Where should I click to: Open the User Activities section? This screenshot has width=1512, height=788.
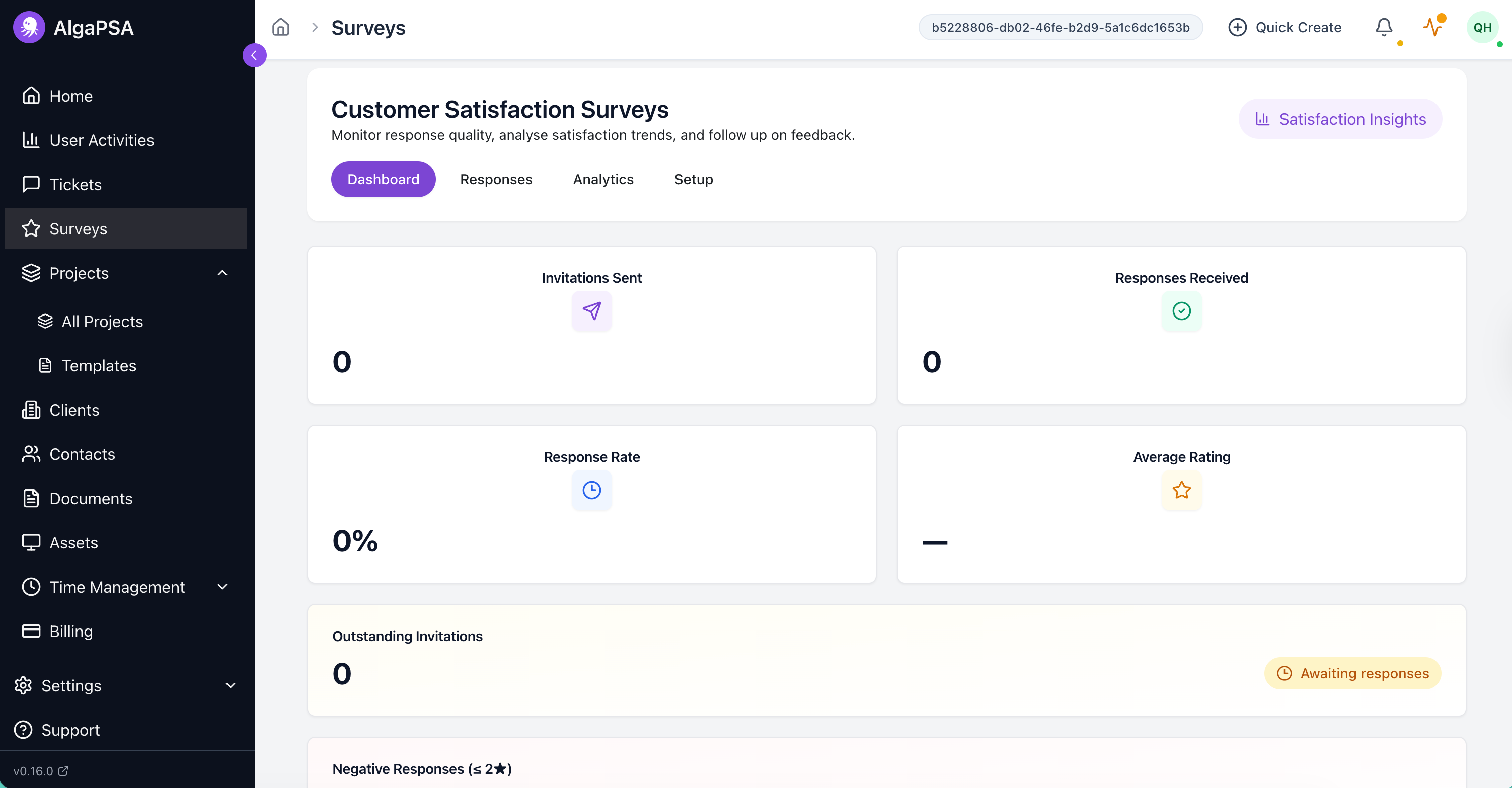(101, 140)
